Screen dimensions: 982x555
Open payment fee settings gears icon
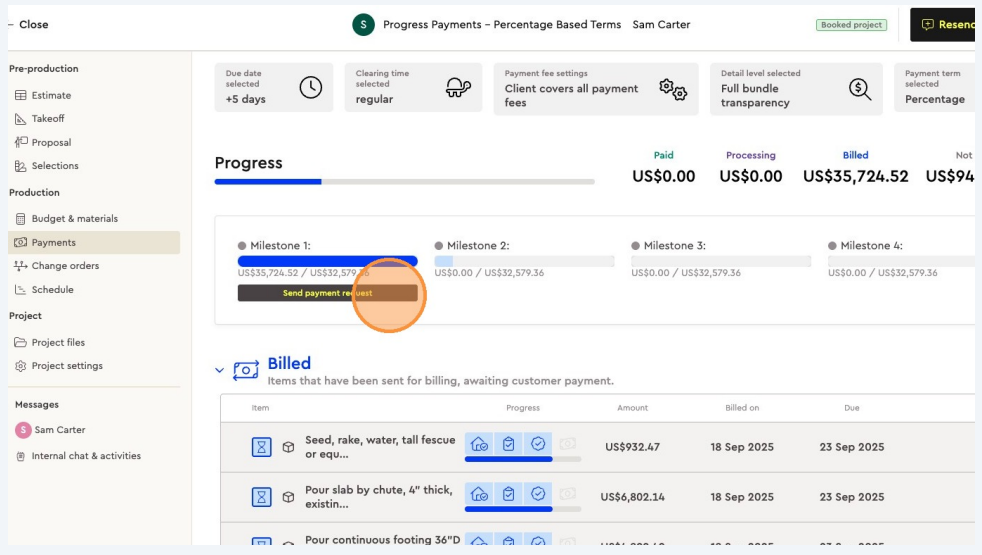[x=673, y=89]
